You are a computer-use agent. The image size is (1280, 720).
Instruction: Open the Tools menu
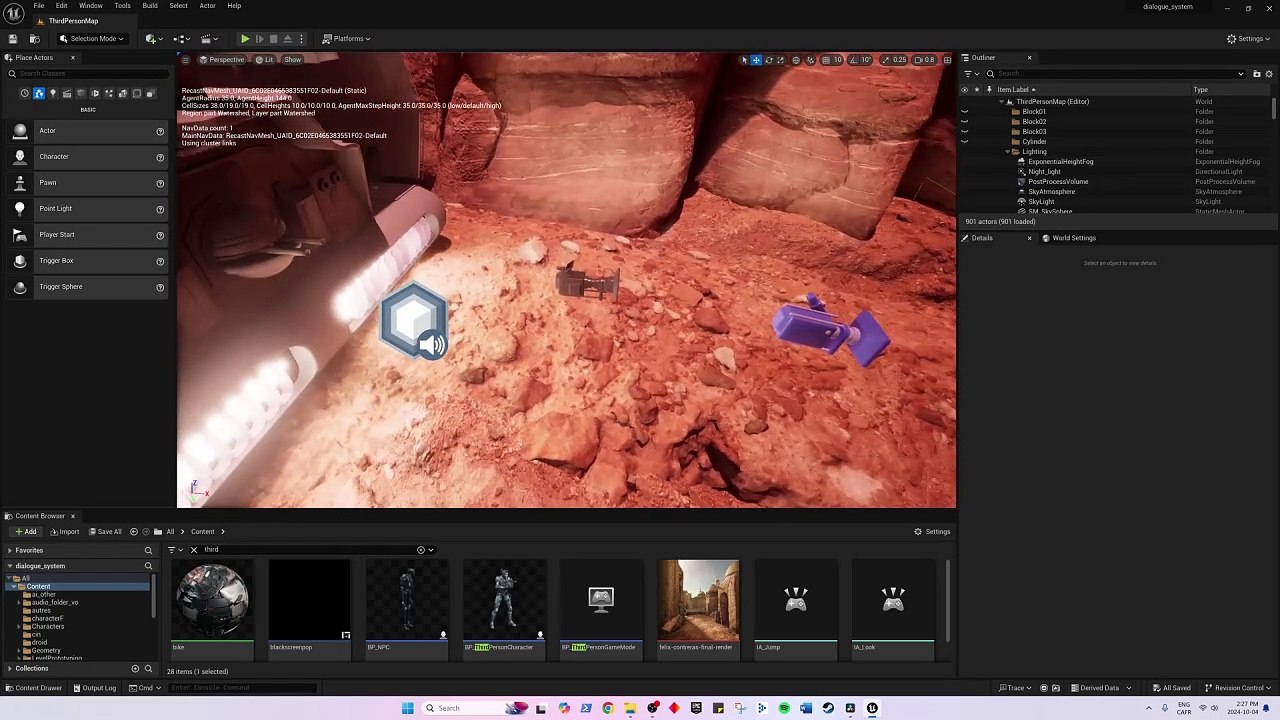[x=122, y=6]
